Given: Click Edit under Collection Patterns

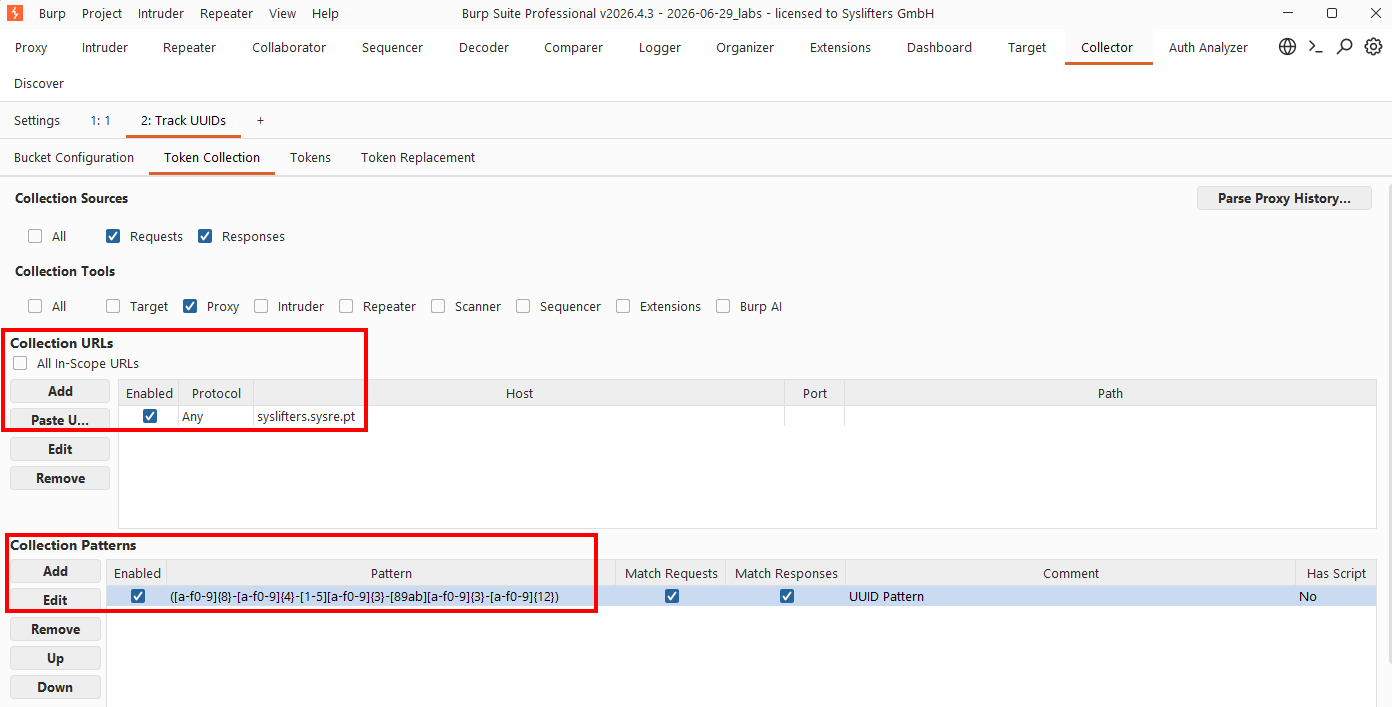Looking at the screenshot, I should click(55, 600).
